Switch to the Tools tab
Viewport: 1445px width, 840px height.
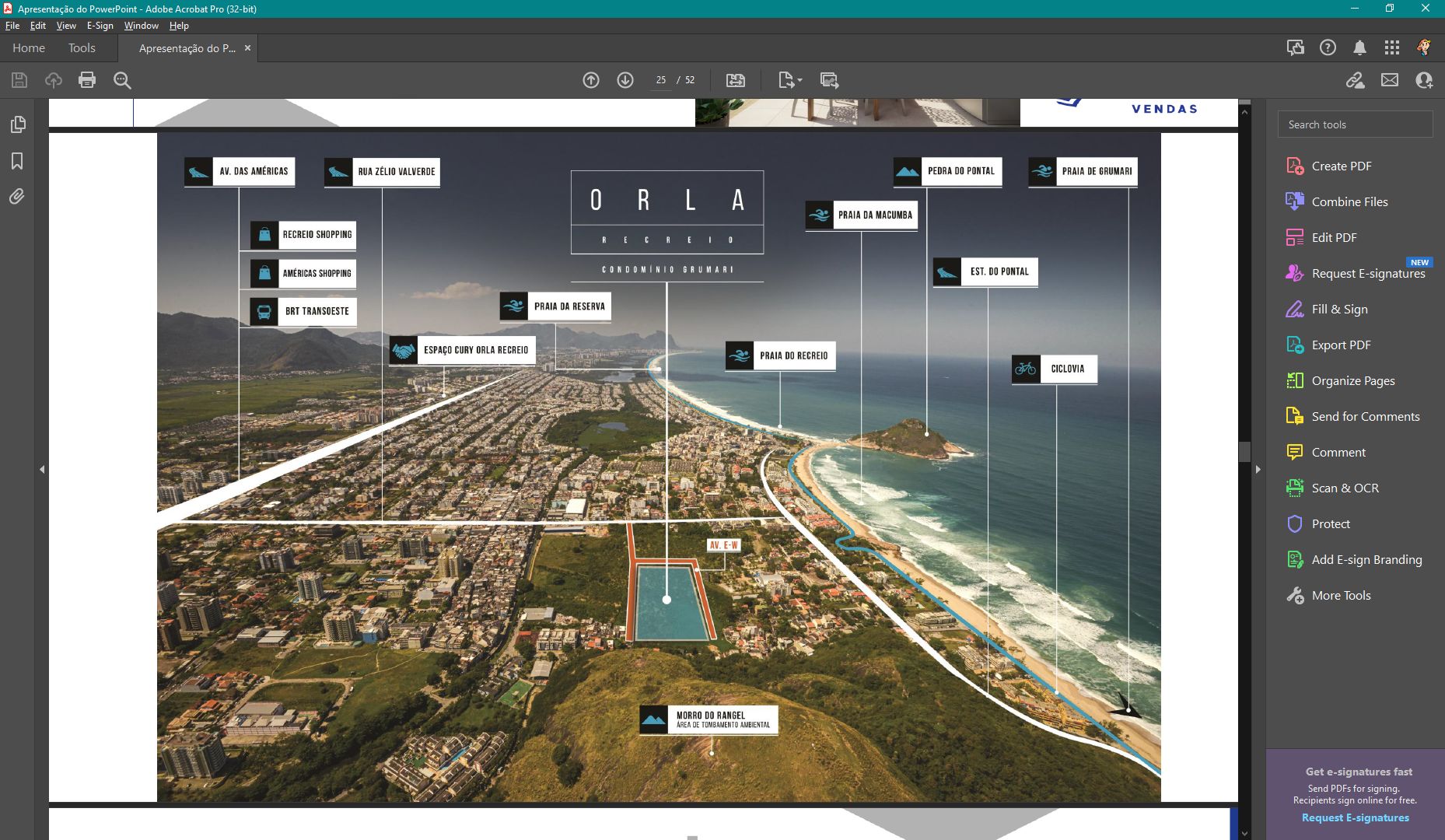tap(82, 48)
